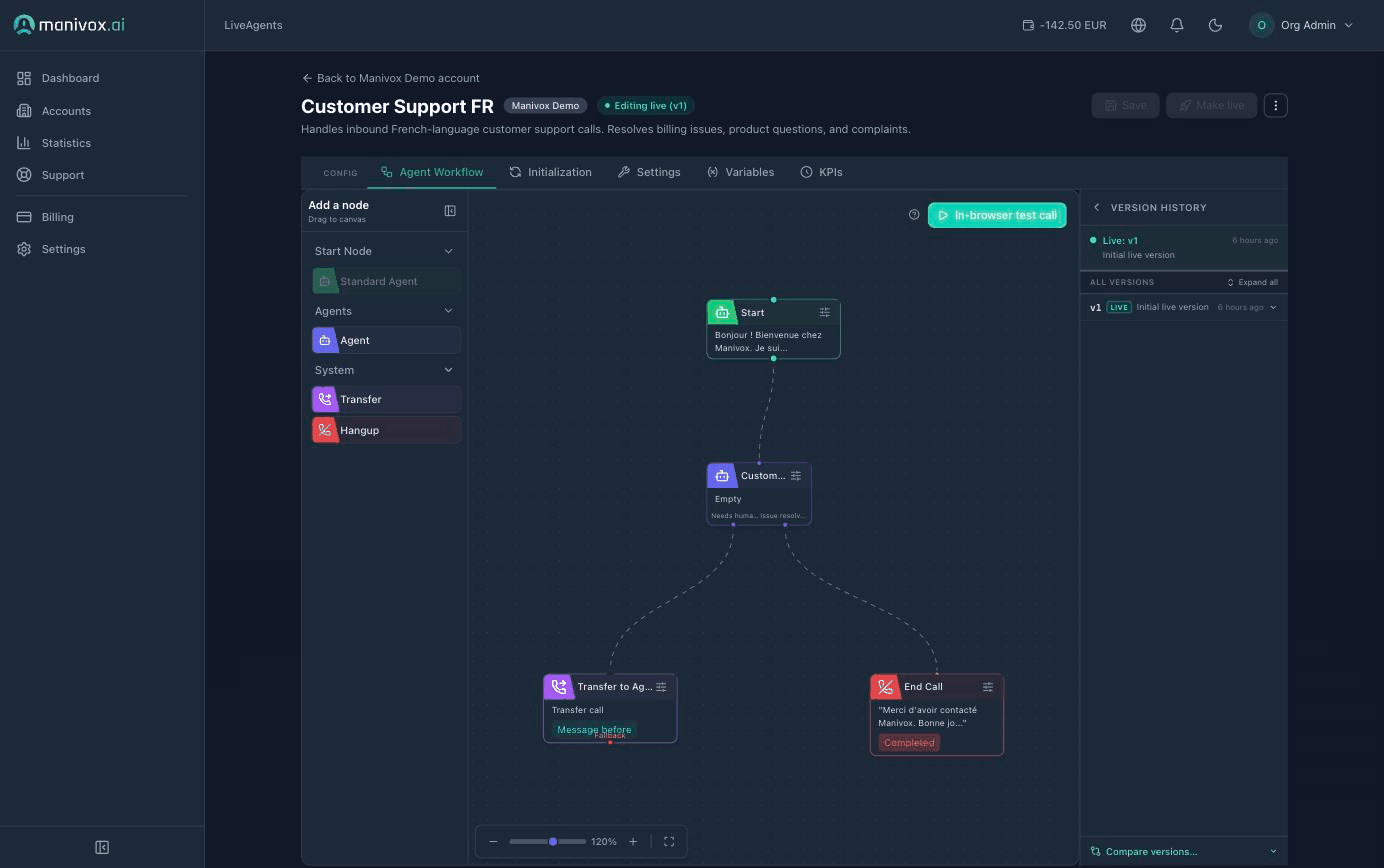
Task: Collapse the left sidebar
Action: coord(102,847)
